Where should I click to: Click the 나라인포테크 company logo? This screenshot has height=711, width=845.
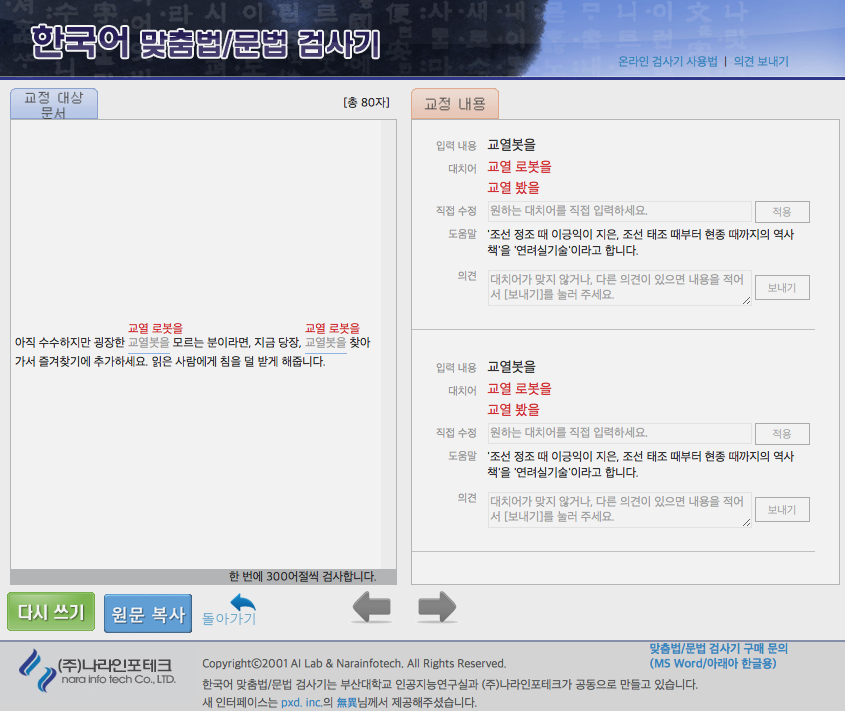point(96,671)
